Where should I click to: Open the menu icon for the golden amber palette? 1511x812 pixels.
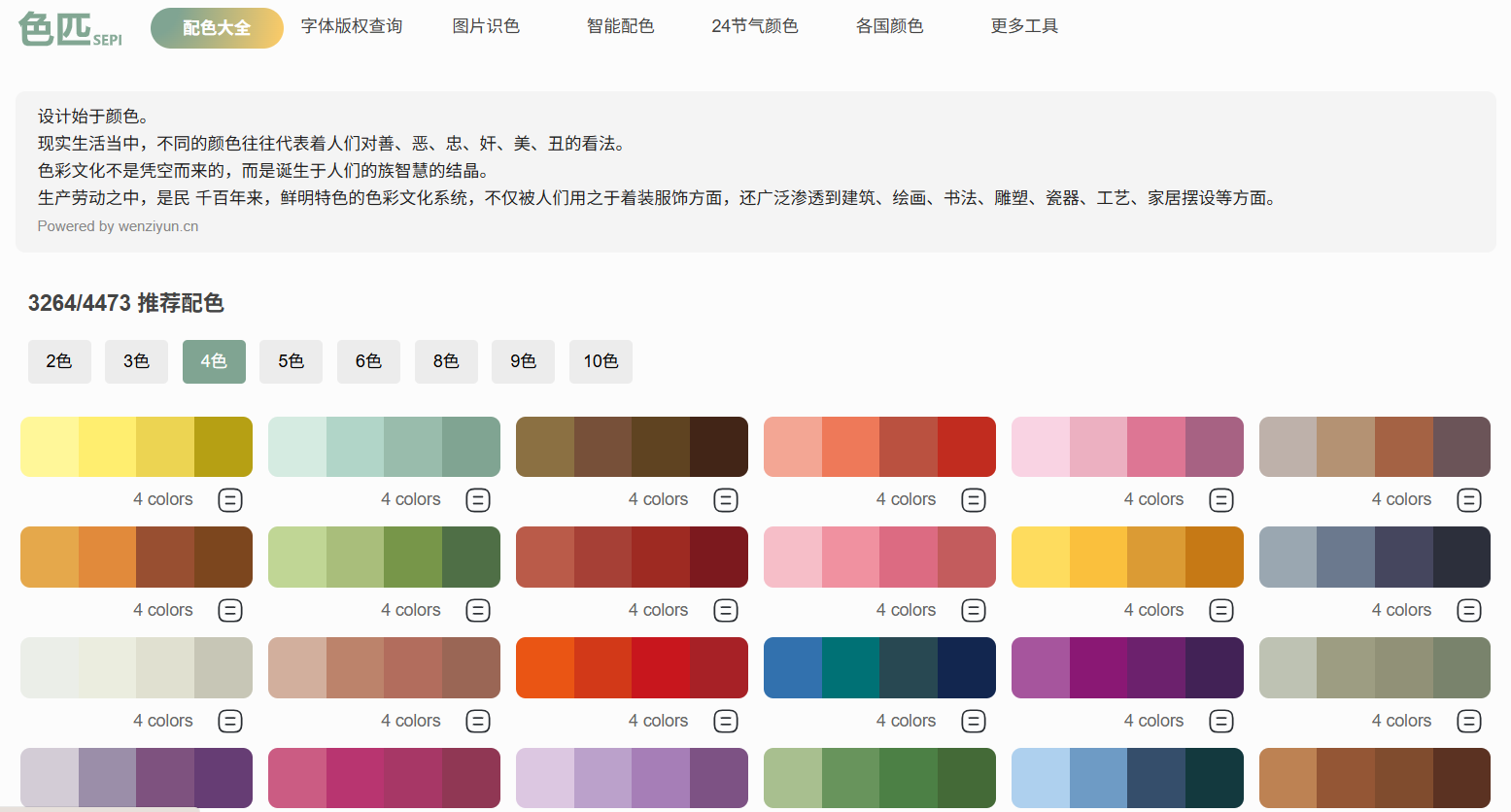pyautogui.click(x=1221, y=611)
